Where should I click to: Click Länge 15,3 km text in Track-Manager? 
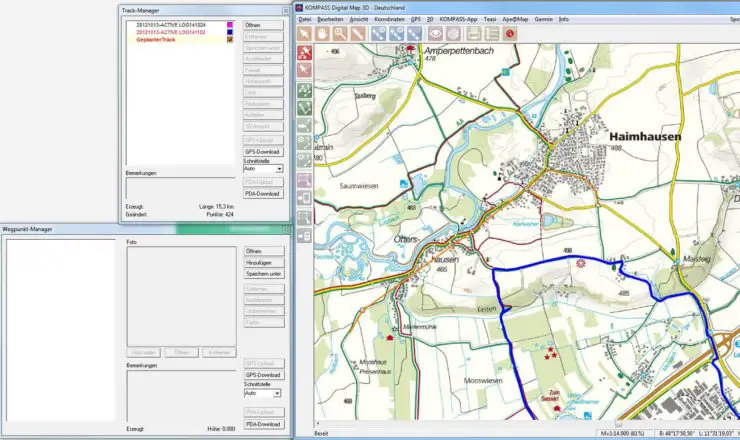(x=217, y=207)
